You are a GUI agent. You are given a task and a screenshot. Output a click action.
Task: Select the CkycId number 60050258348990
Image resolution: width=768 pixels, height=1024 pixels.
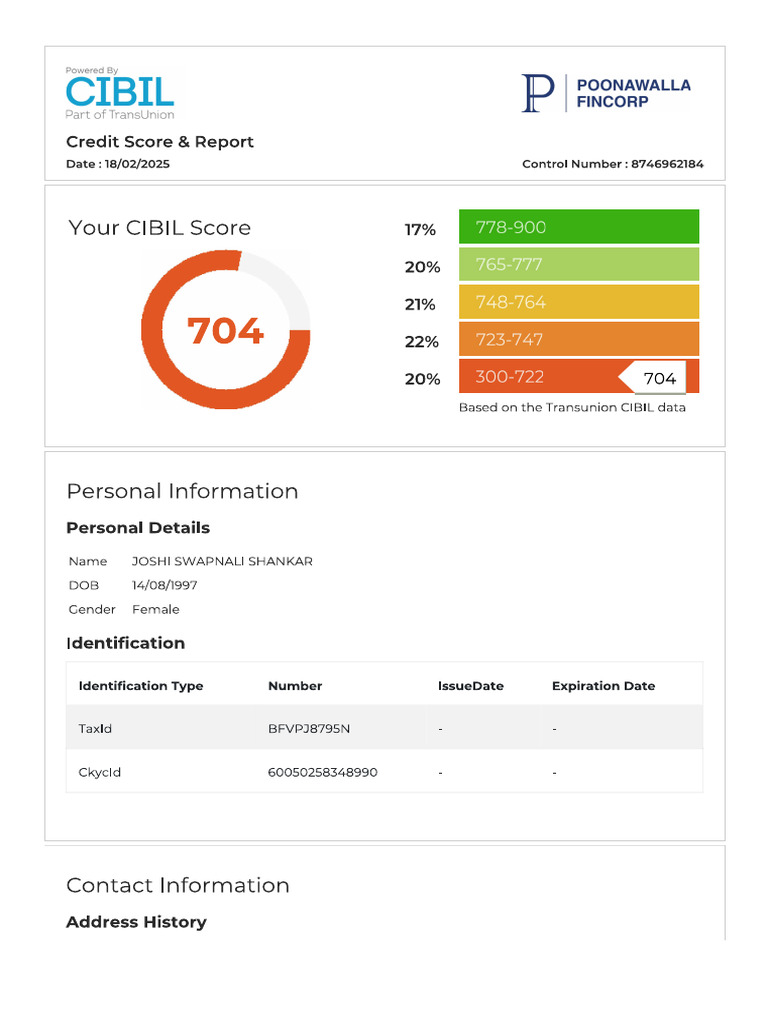(x=322, y=772)
